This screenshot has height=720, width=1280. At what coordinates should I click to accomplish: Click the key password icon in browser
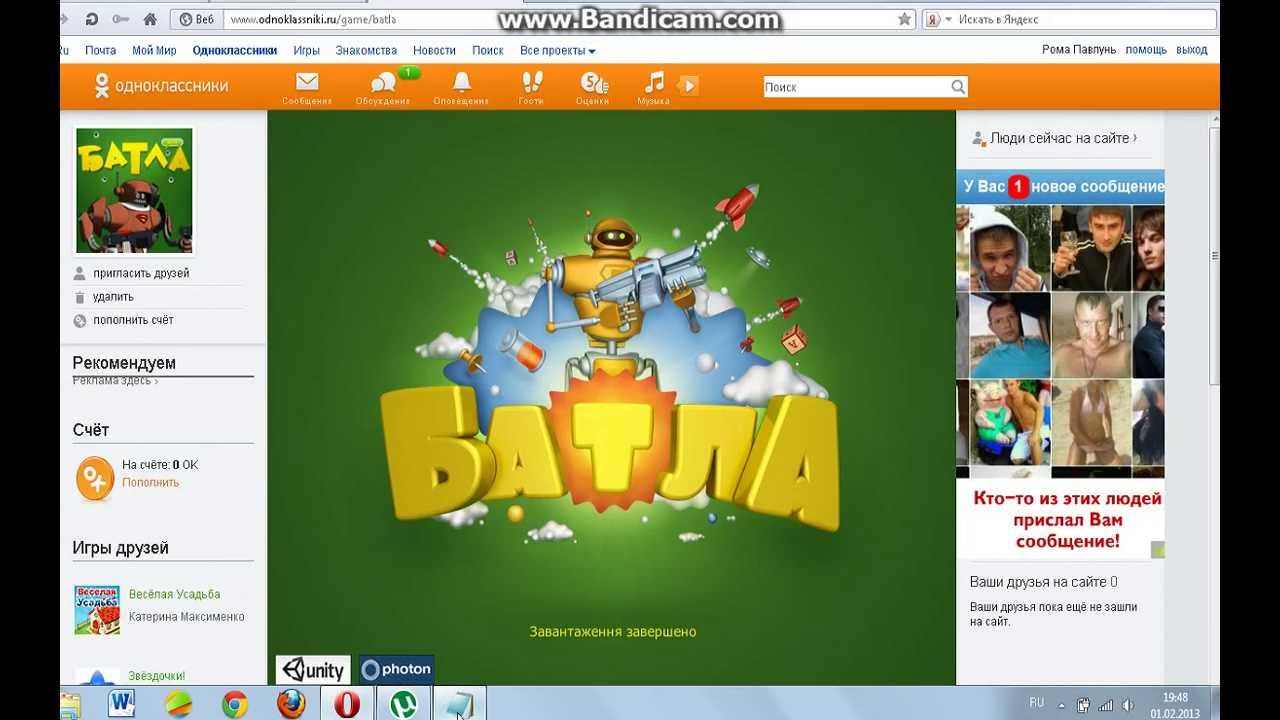tap(120, 19)
